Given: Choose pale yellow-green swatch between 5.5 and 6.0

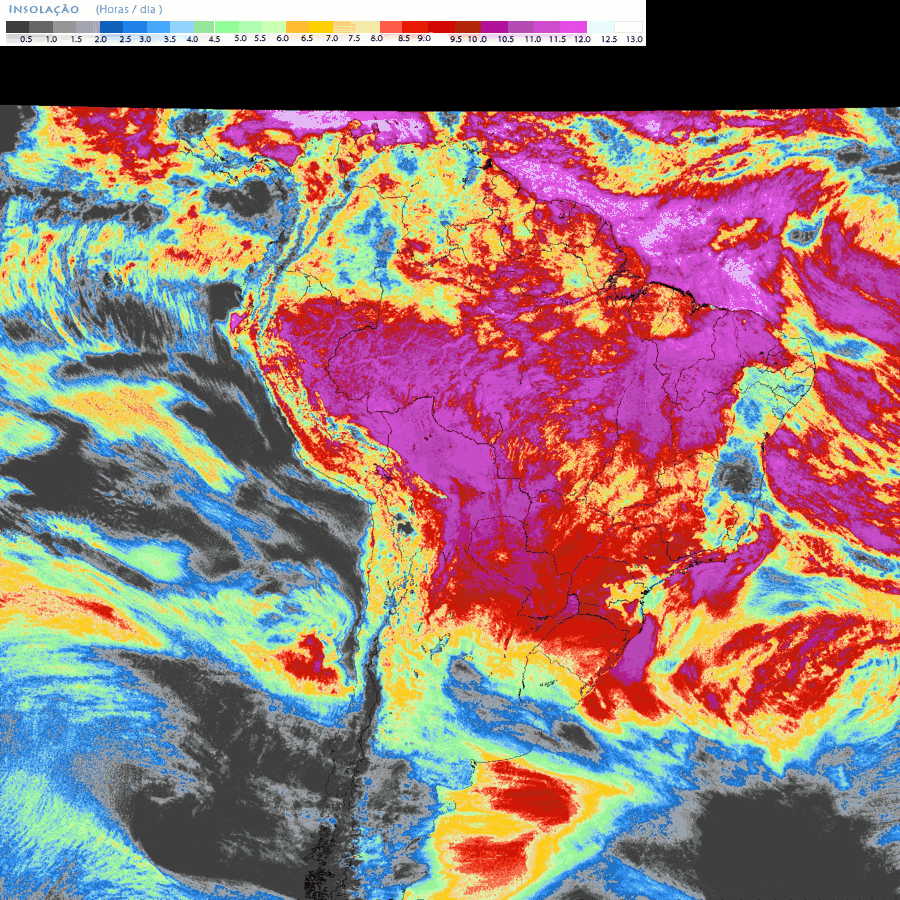Looking at the screenshot, I should pos(274,27).
